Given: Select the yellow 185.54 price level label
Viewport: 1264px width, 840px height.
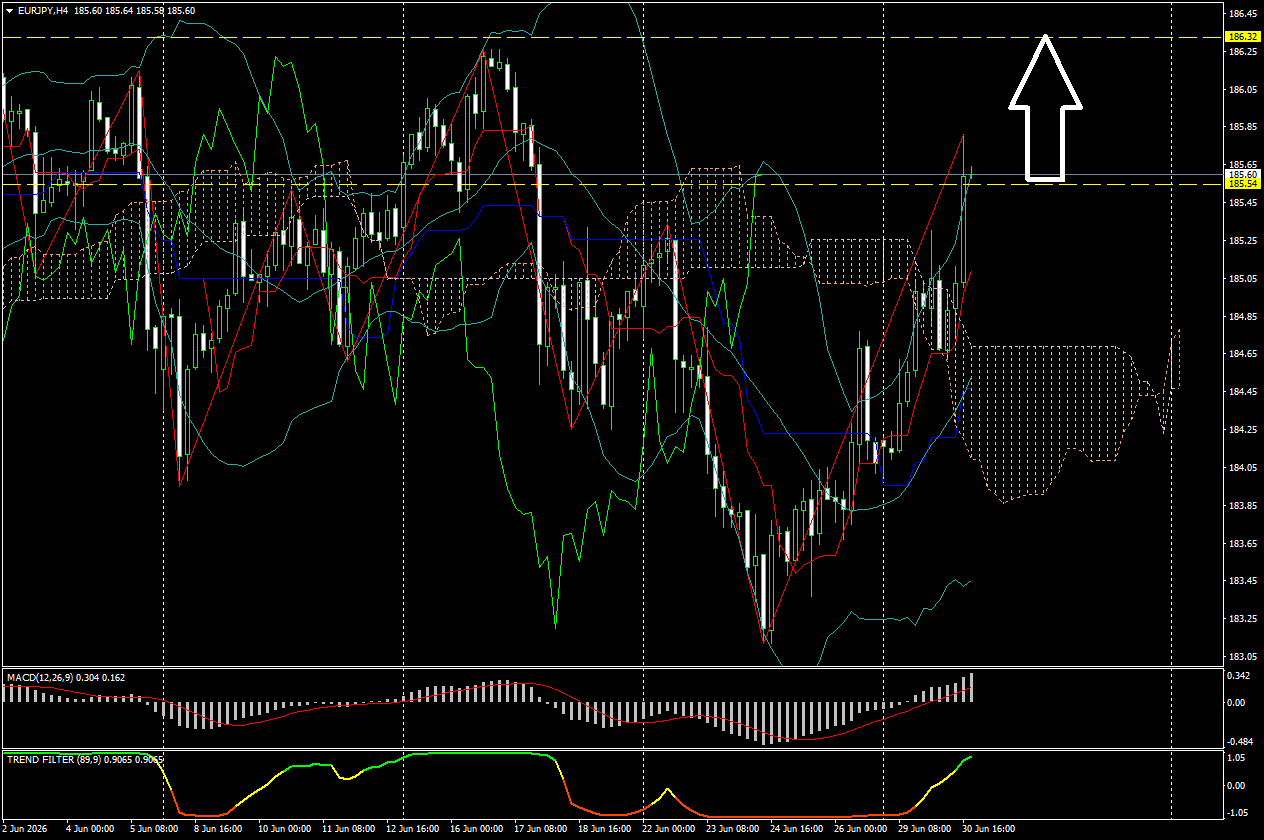Looking at the screenshot, I should [x=1242, y=184].
